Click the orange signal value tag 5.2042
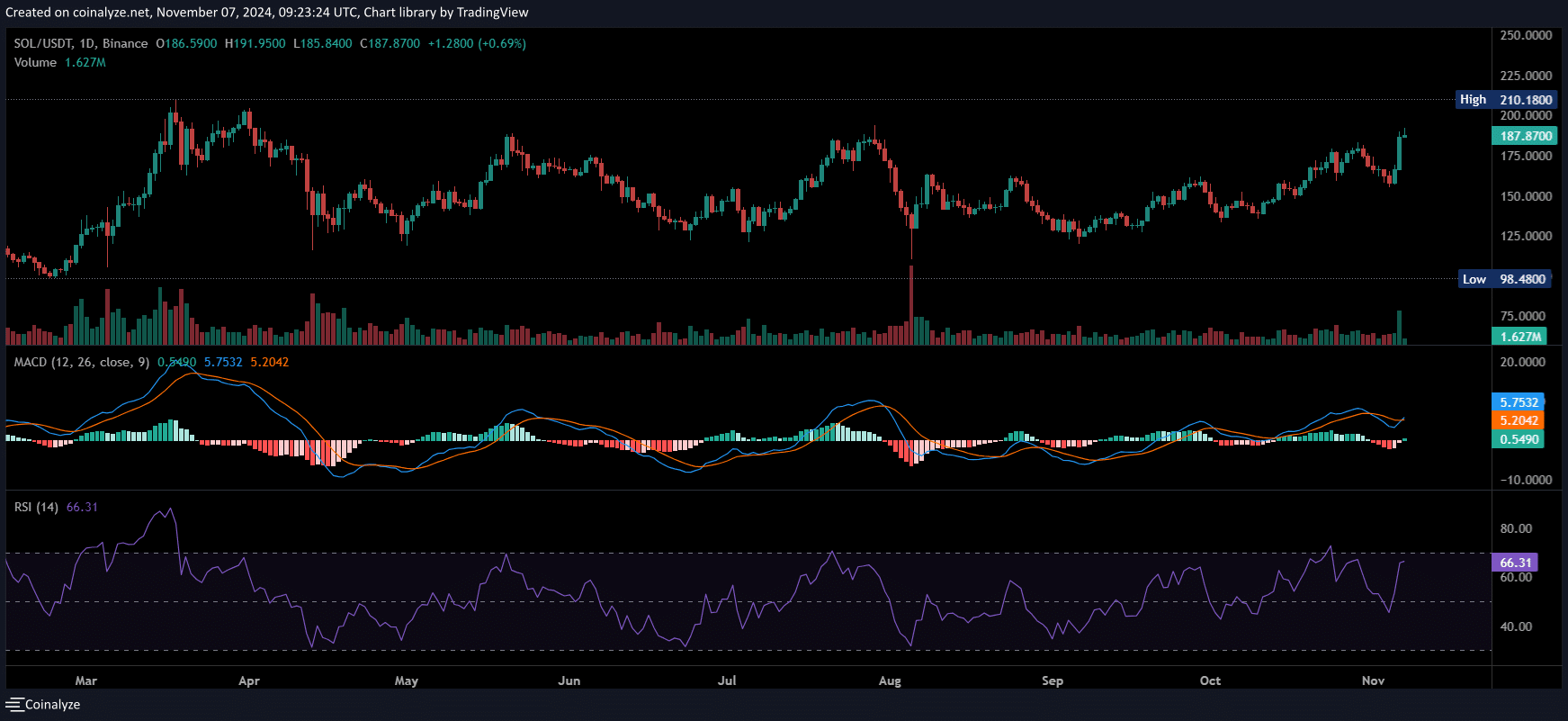This screenshot has height=721, width=1568. click(1519, 420)
